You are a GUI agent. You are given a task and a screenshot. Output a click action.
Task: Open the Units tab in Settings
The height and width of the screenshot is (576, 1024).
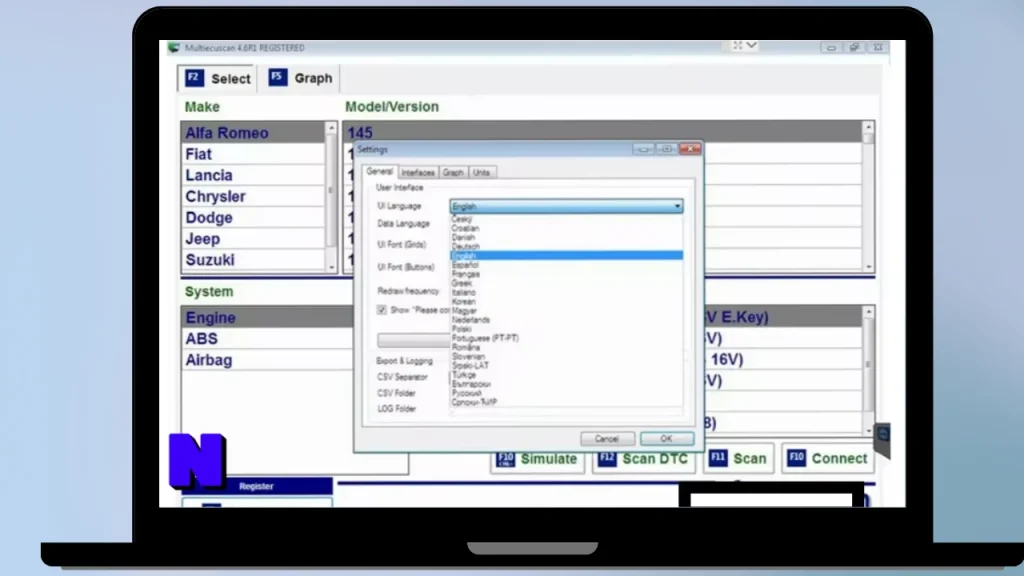click(x=481, y=172)
